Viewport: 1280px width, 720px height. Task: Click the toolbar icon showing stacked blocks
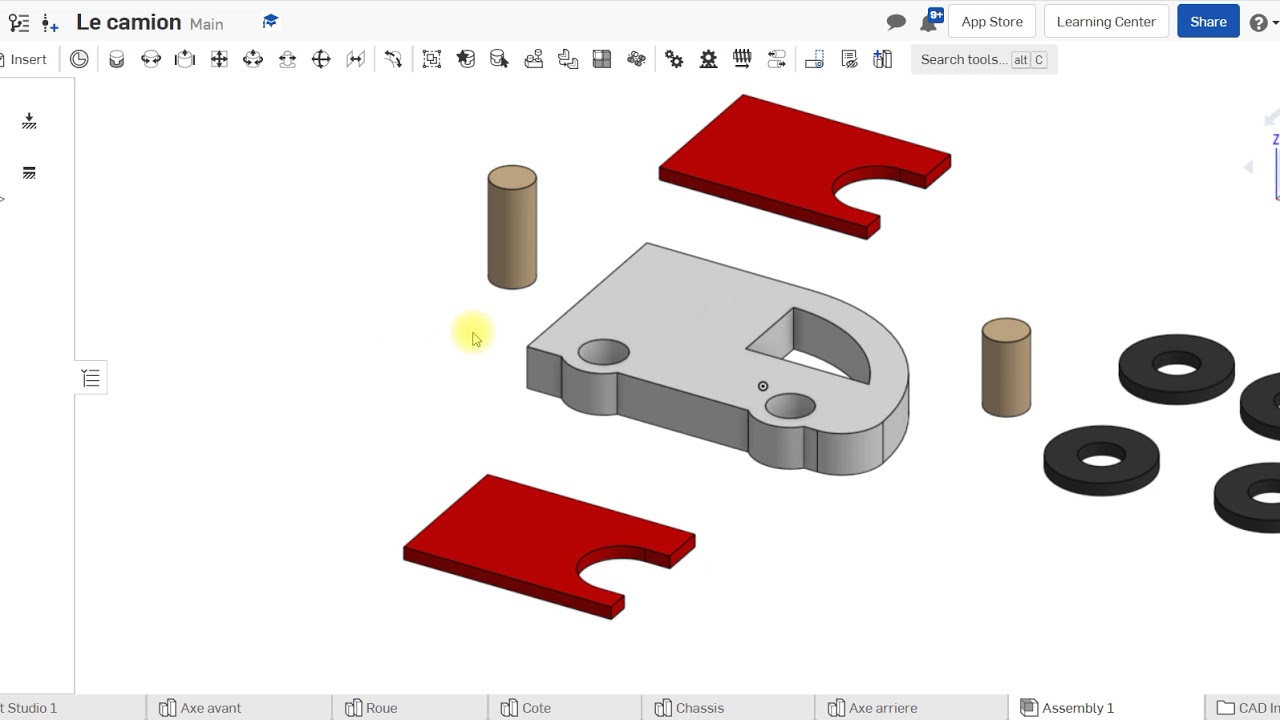tap(534, 59)
